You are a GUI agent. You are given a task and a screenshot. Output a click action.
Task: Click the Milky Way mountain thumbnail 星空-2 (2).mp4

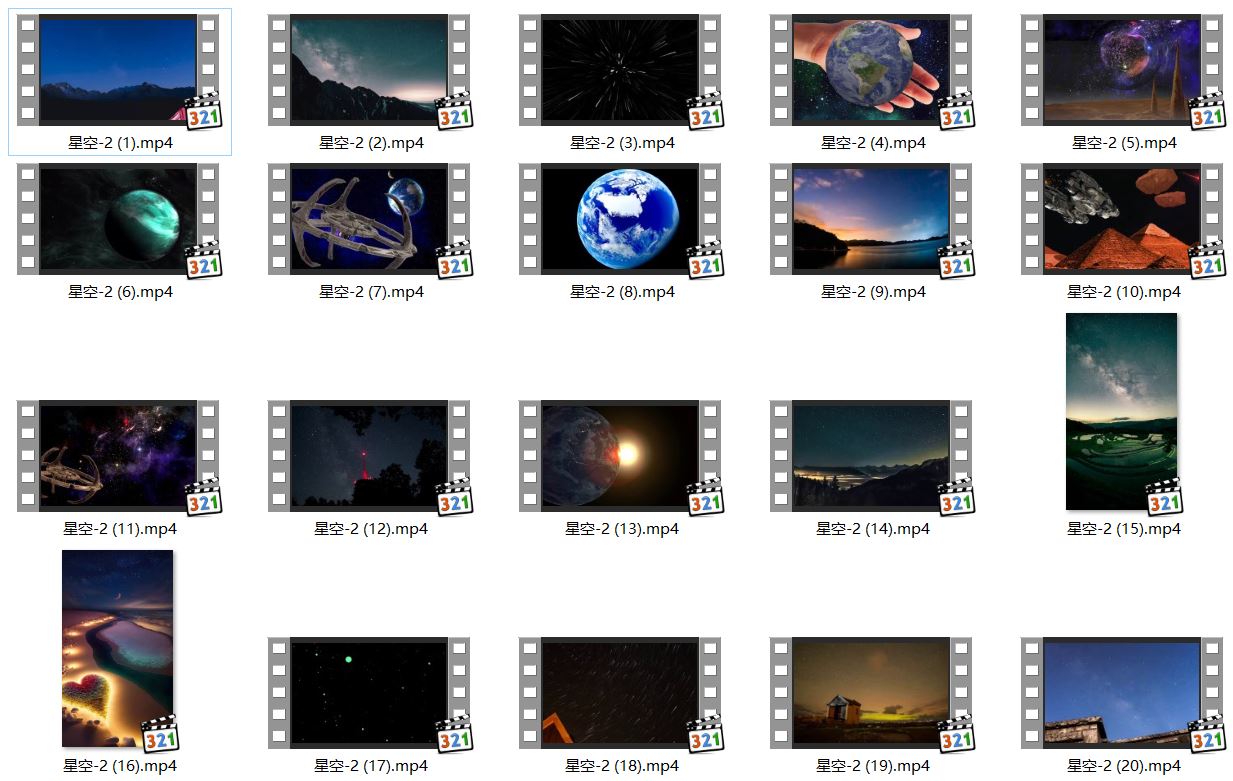coord(369,70)
